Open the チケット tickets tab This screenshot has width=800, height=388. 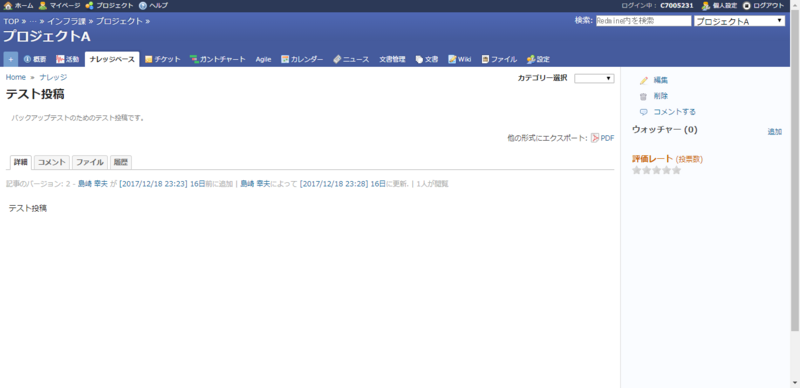(162, 59)
